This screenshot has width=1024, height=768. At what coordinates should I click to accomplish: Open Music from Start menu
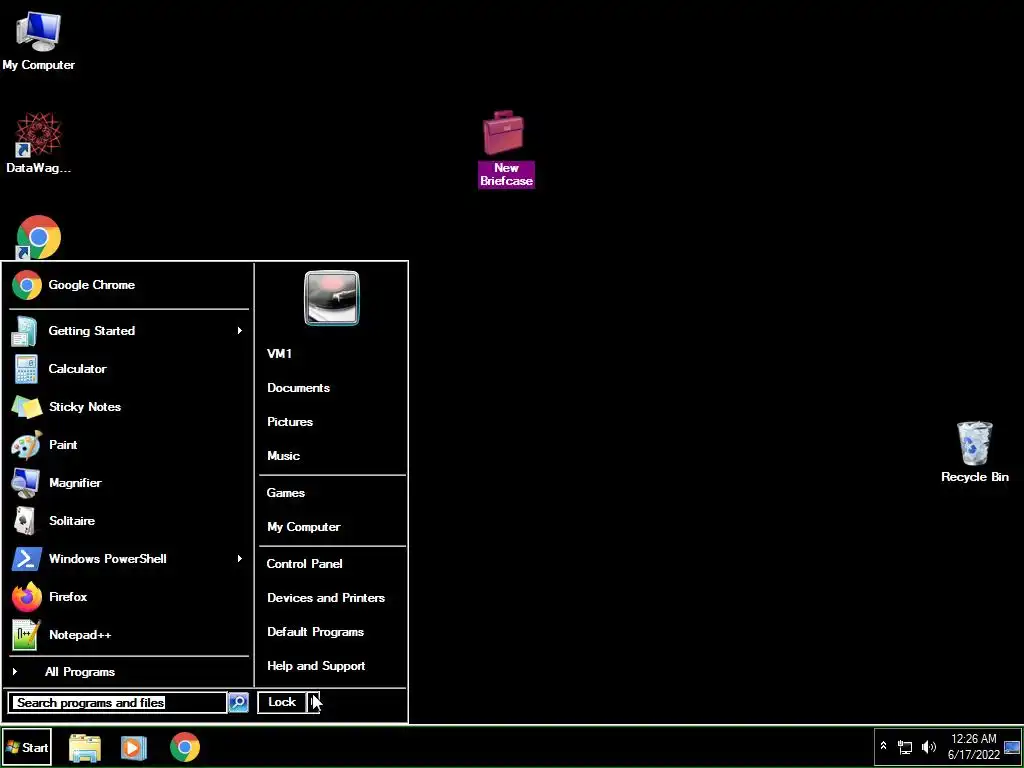pos(283,456)
